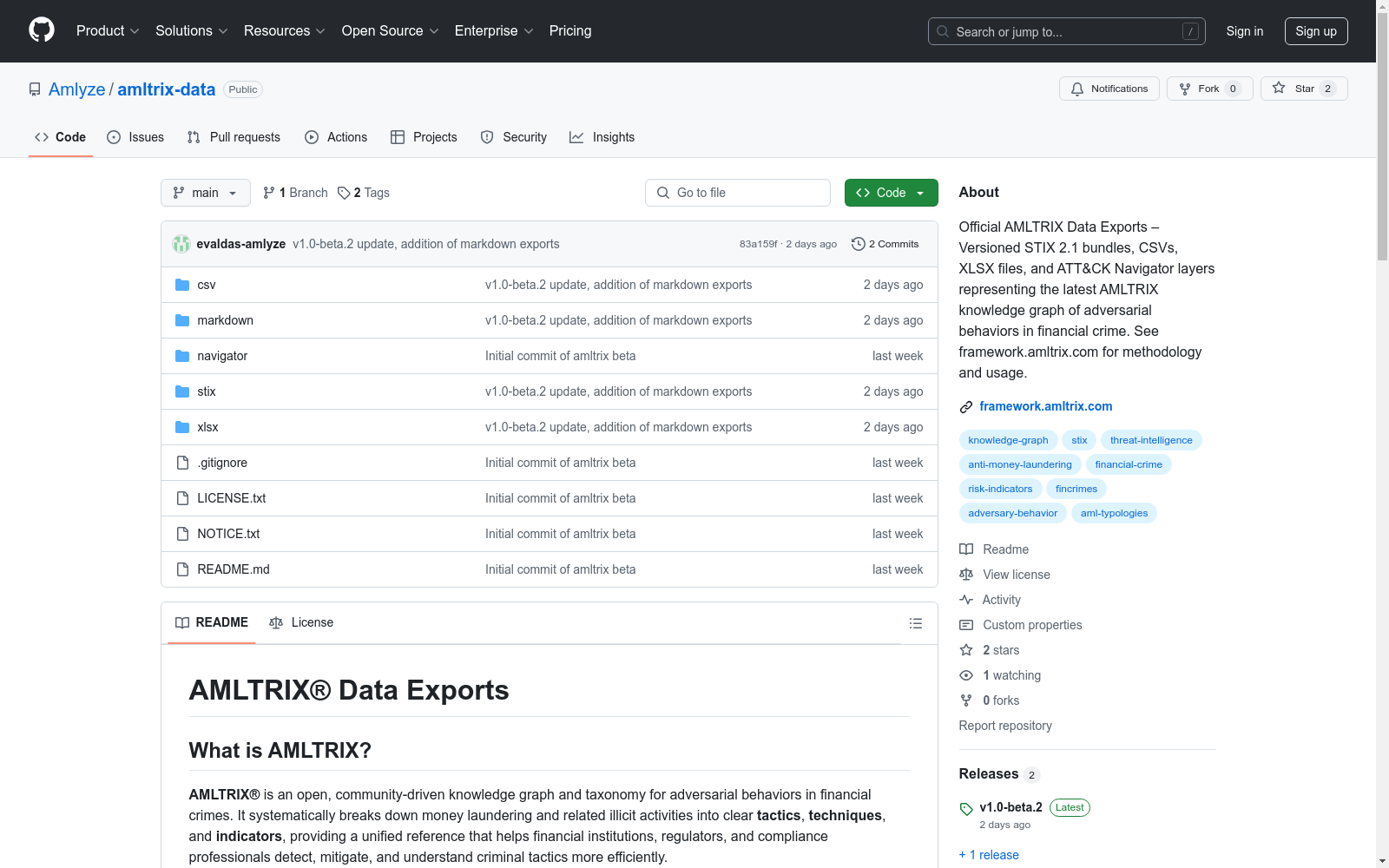Click the commits history clock icon

(859, 244)
